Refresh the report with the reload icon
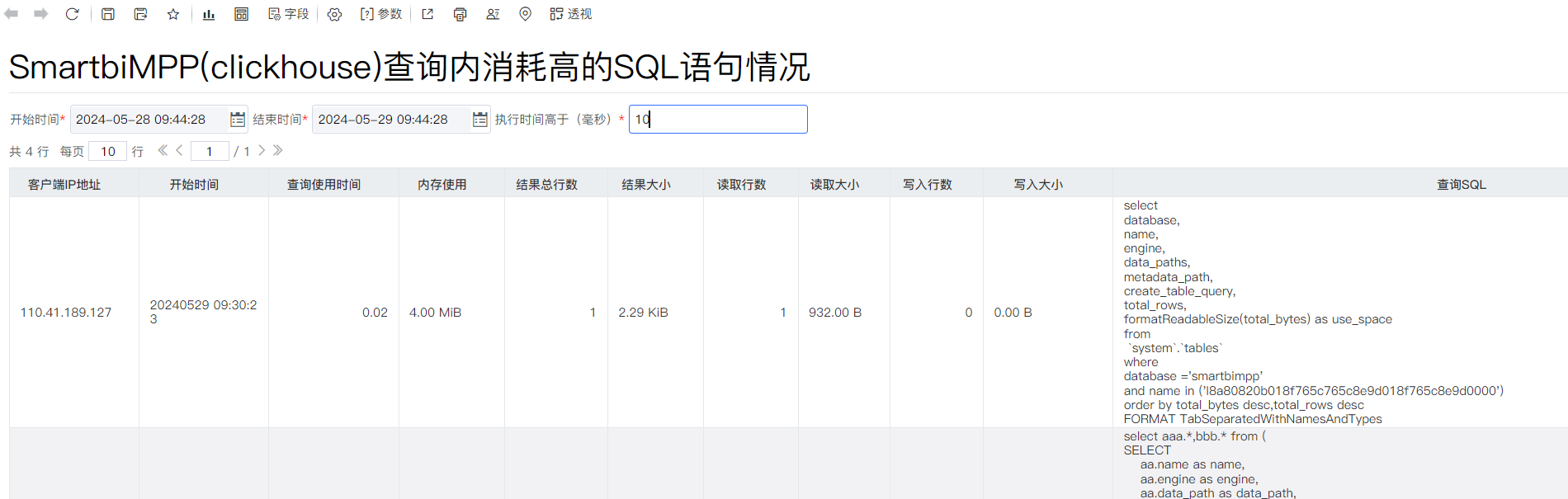Screen dimensions: 1568x499 (x=73, y=14)
